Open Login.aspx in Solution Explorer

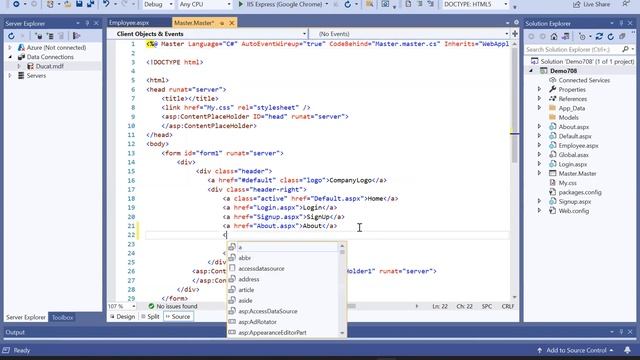point(573,164)
